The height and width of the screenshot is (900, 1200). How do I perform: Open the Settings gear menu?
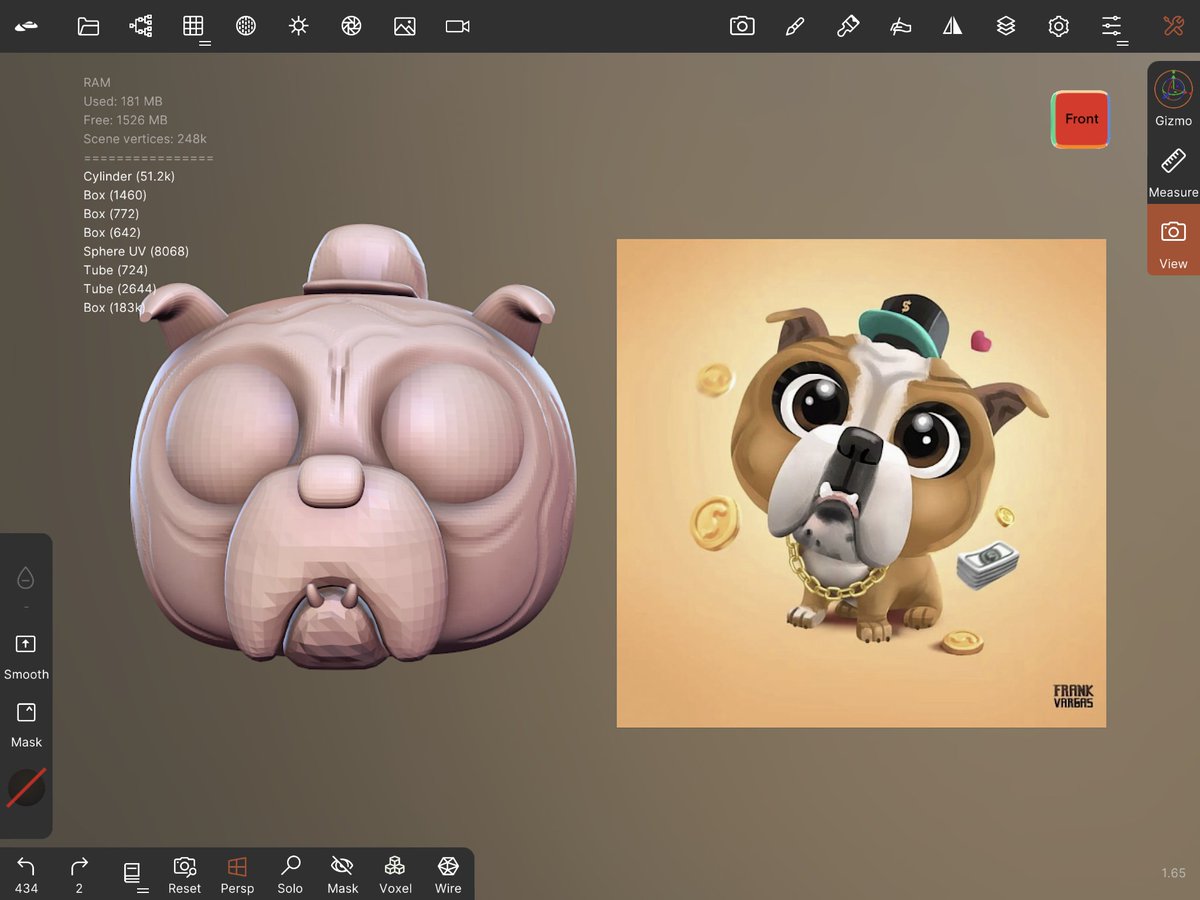1058,26
